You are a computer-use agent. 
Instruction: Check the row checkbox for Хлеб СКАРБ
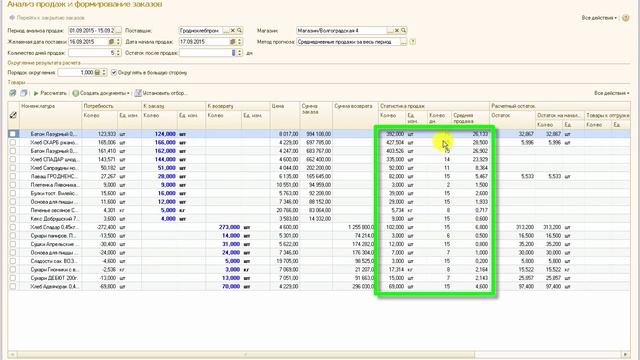(13, 142)
